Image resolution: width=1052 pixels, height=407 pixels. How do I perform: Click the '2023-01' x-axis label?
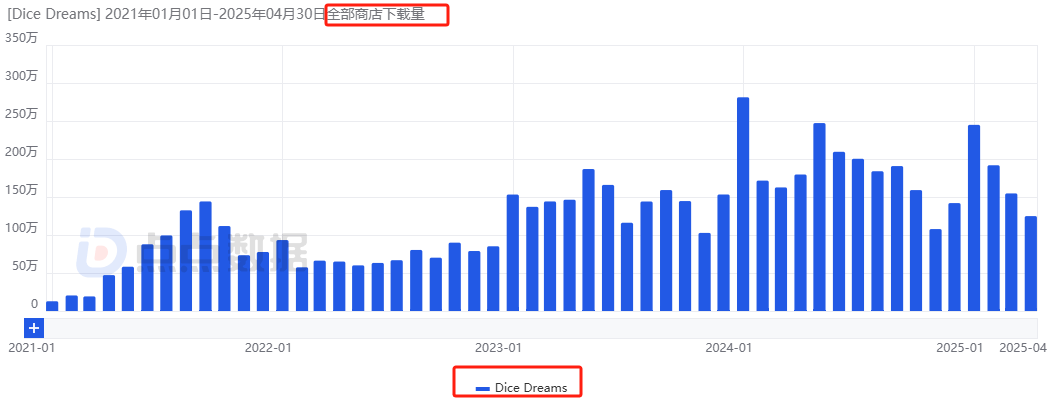click(x=498, y=347)
